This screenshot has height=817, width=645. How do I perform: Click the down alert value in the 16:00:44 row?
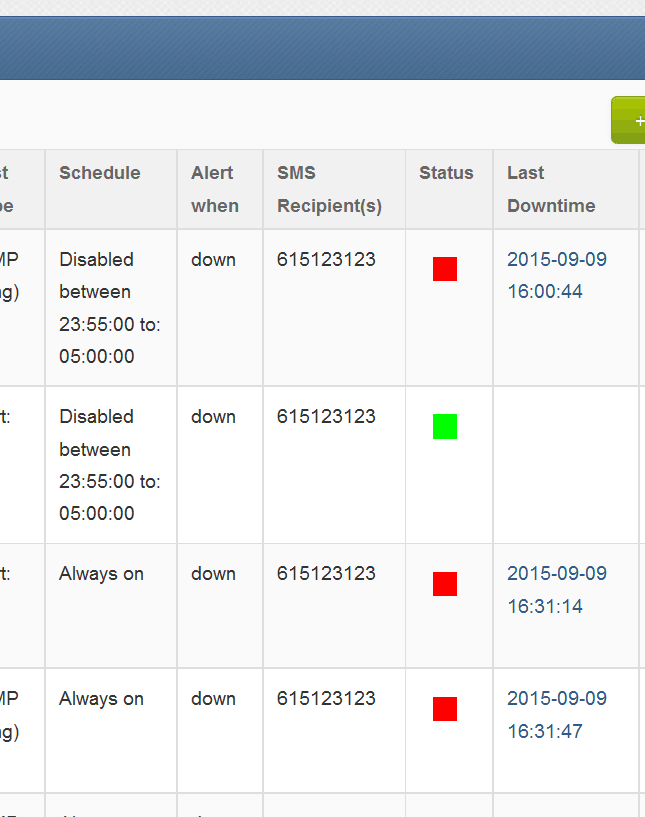[x=213, y=260]
